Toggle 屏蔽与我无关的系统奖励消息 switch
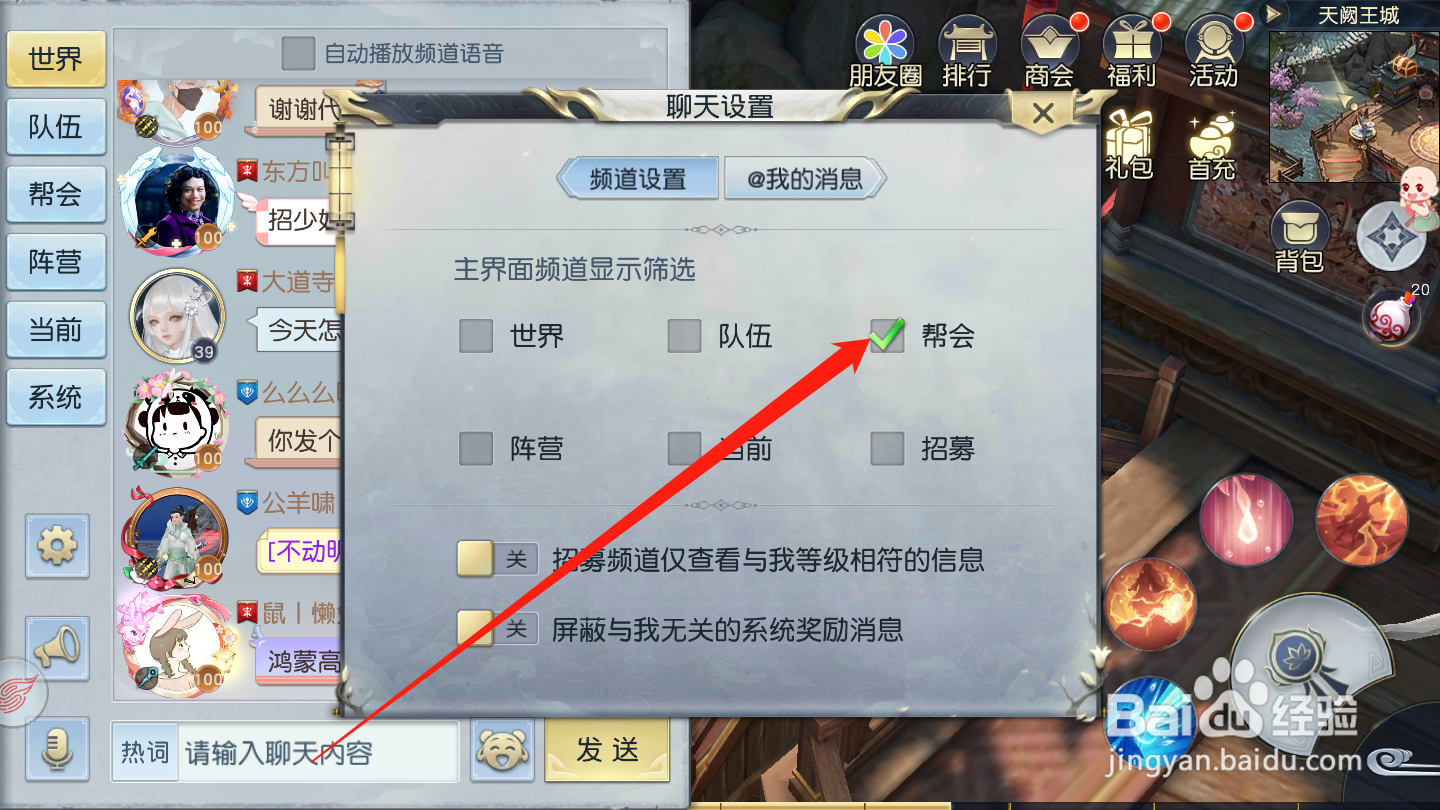The width and height of the screenshot is (1440, 810). pos(497,629)
